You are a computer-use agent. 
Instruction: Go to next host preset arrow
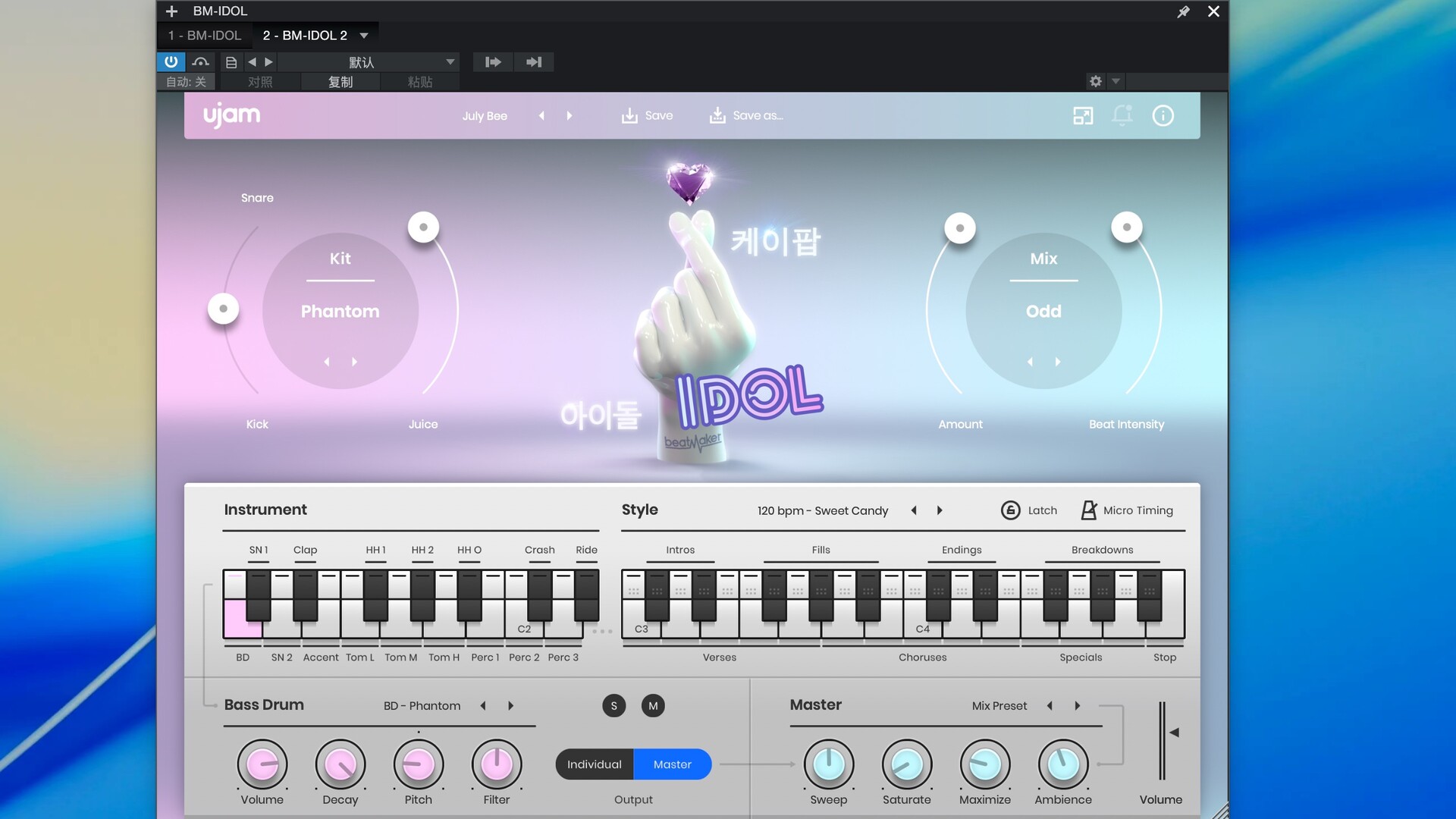(268, 62)
